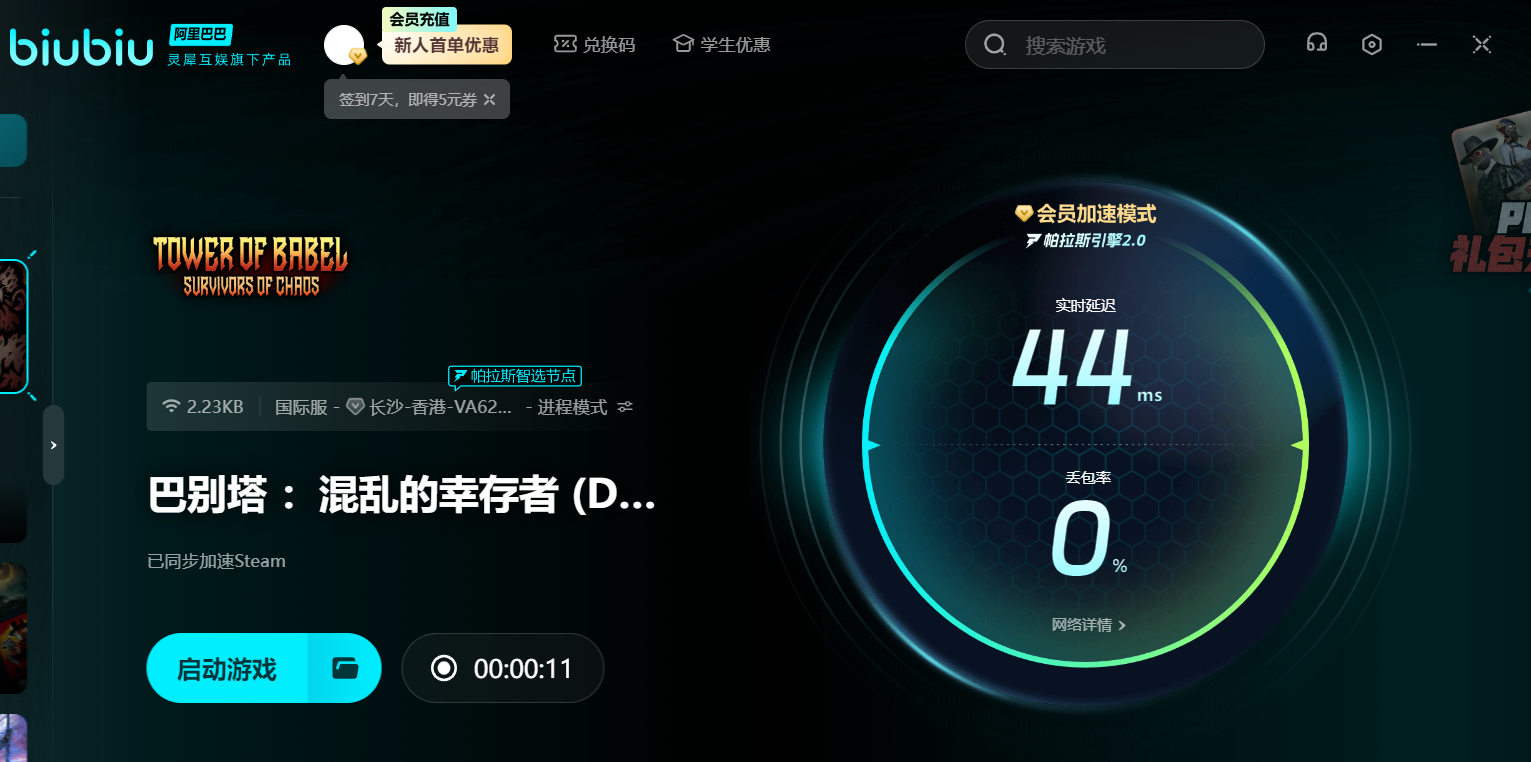This screenshot has width=1531, height=762.
Task: Select the highlighted game thumbnail in sidebar
Action: (13, 327)
